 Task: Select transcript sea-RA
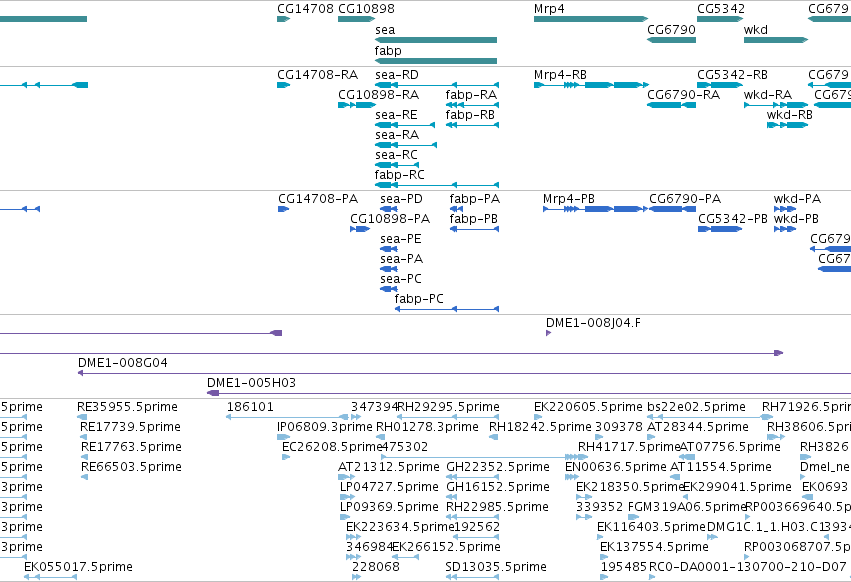point(406,145)
